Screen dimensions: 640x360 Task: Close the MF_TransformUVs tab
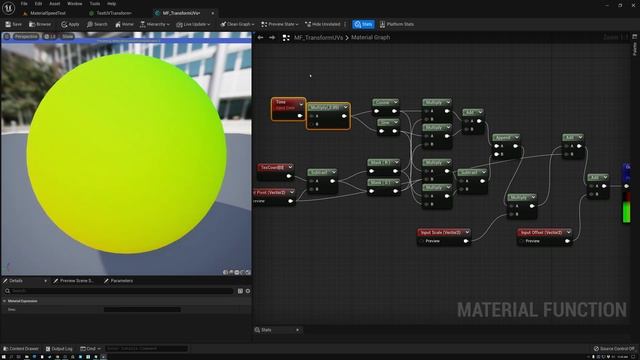point(213,13)
